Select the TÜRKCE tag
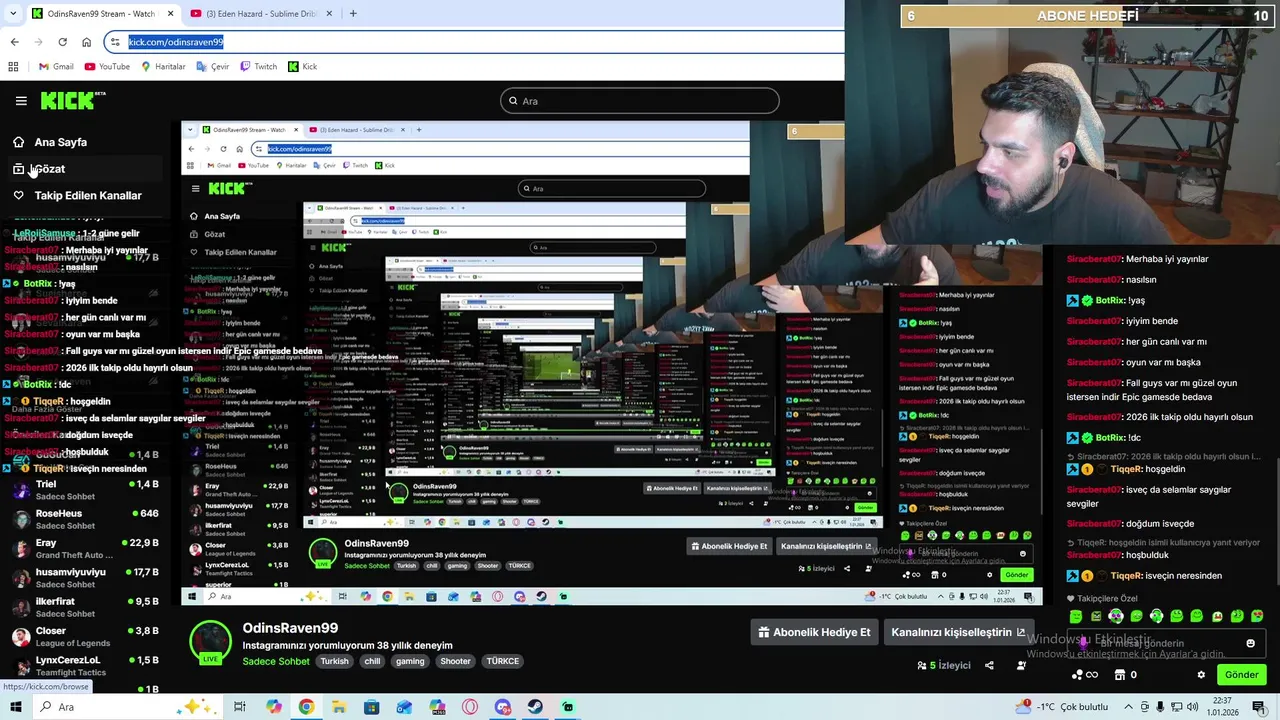 pos(502,661)
